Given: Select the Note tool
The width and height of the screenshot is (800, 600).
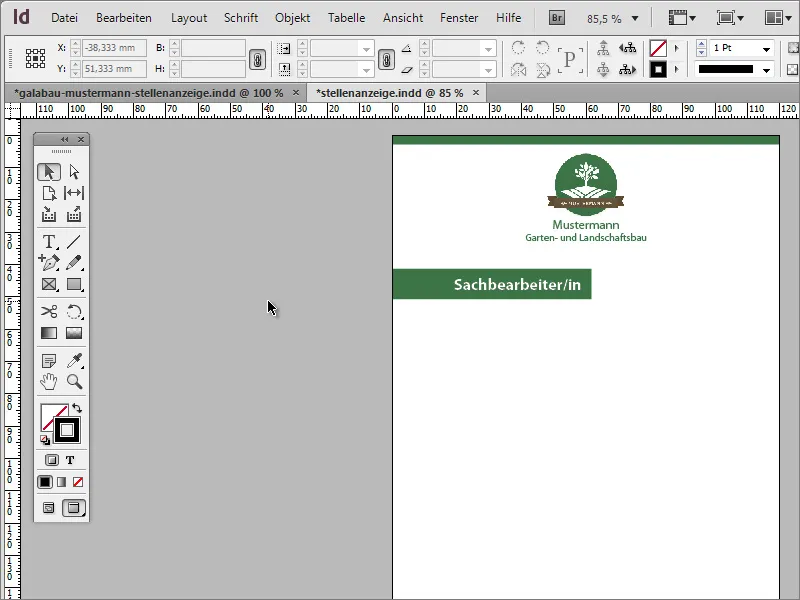Looking at the screenshot, I should [49, 361].
